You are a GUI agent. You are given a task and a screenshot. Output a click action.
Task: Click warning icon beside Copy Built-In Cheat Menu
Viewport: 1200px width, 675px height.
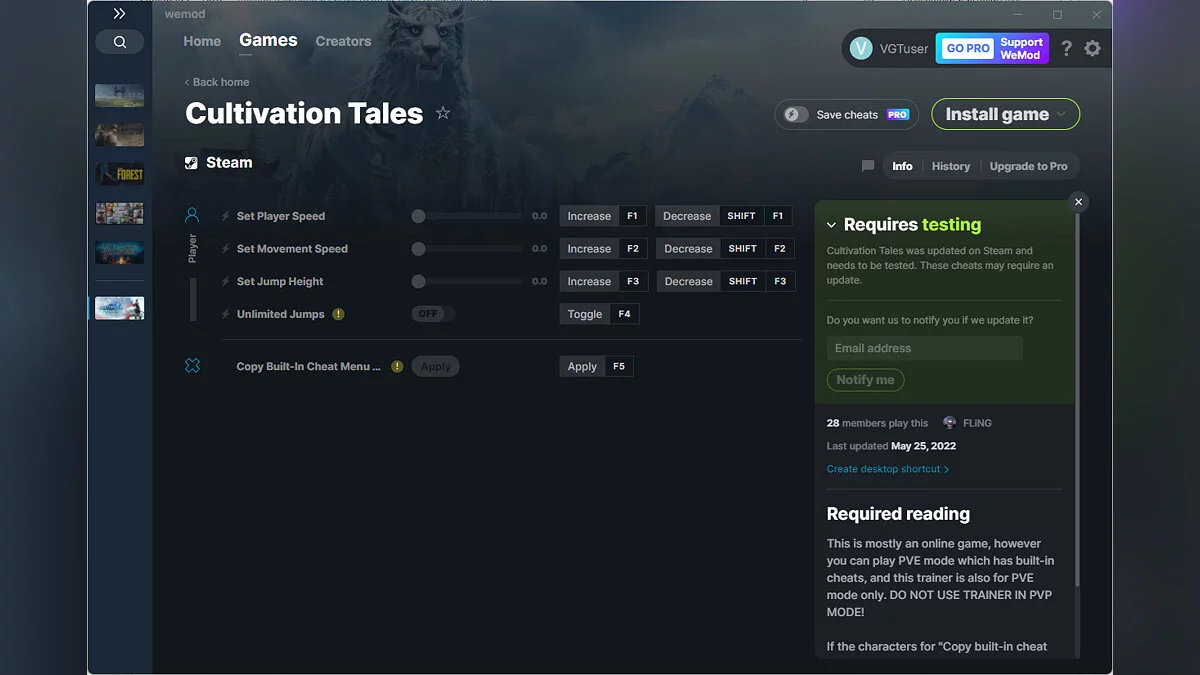(397, 367)
